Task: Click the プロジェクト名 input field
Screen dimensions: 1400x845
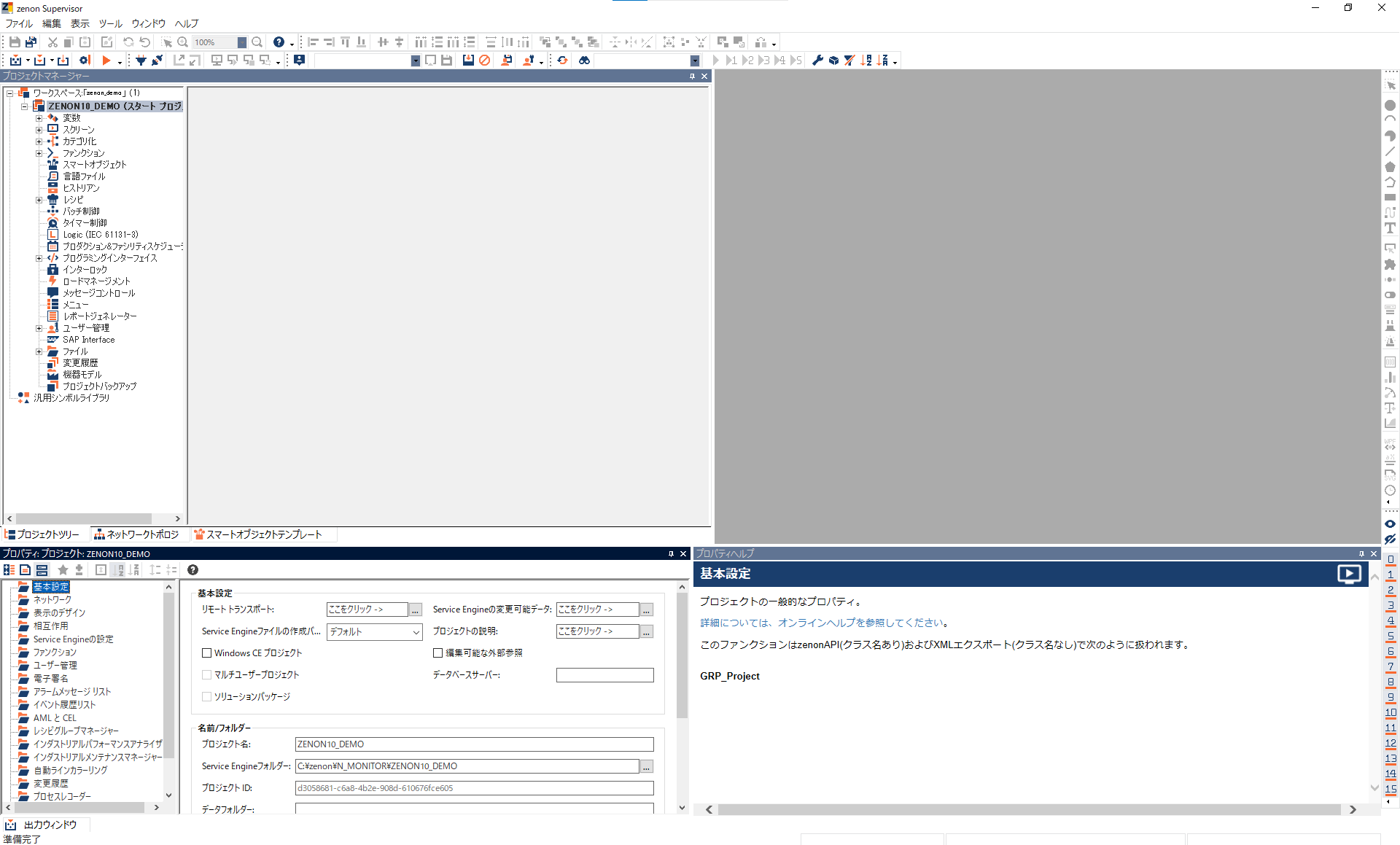Action: (x=474, y=744)
